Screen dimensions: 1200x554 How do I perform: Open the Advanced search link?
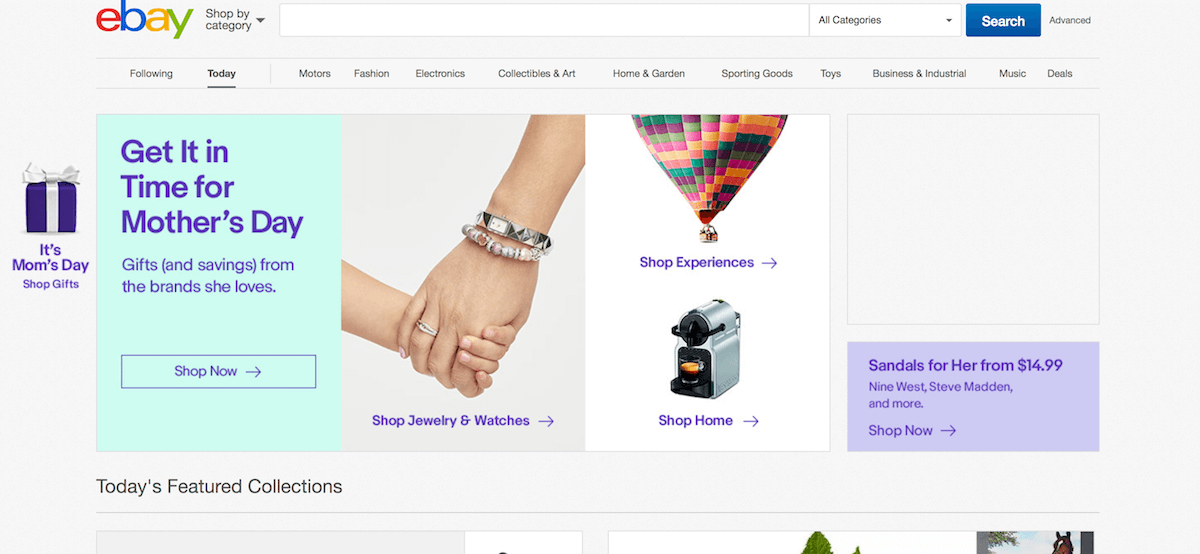click(x=1070, y=20)
